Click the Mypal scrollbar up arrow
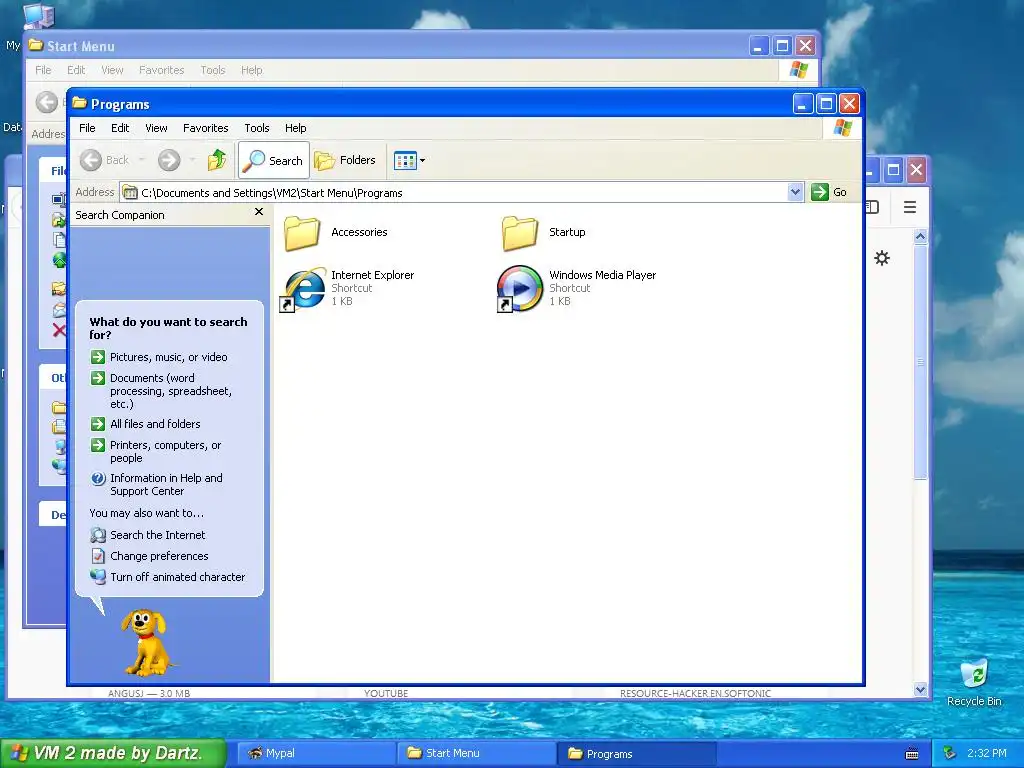Image resolution: width=1024 pixels, height=768 pixels. [x=920, y=236]
